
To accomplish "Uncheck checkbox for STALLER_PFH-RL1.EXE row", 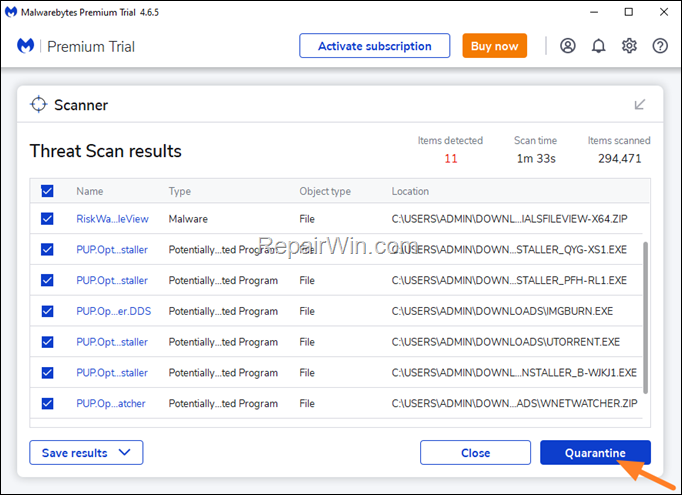I will [x=47, y=280].
